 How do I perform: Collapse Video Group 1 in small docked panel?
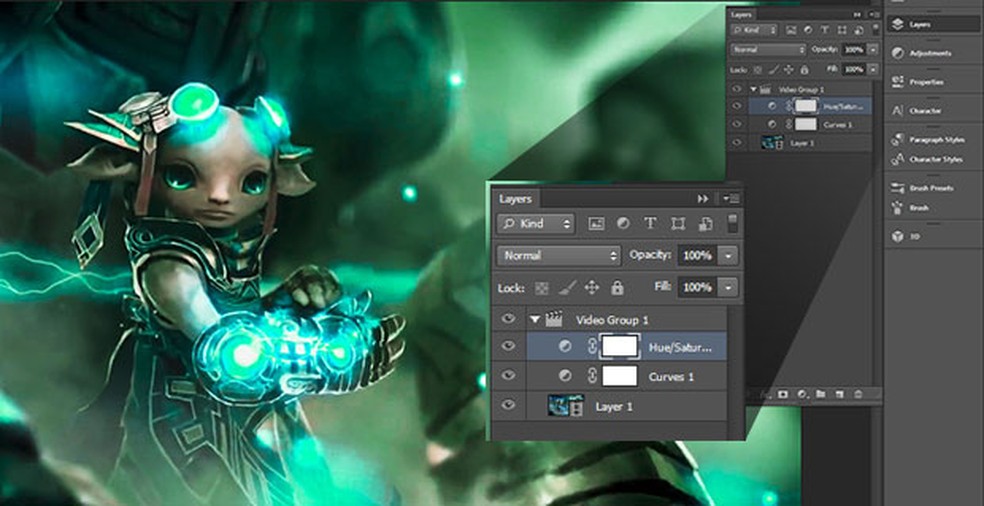point(753,89)
